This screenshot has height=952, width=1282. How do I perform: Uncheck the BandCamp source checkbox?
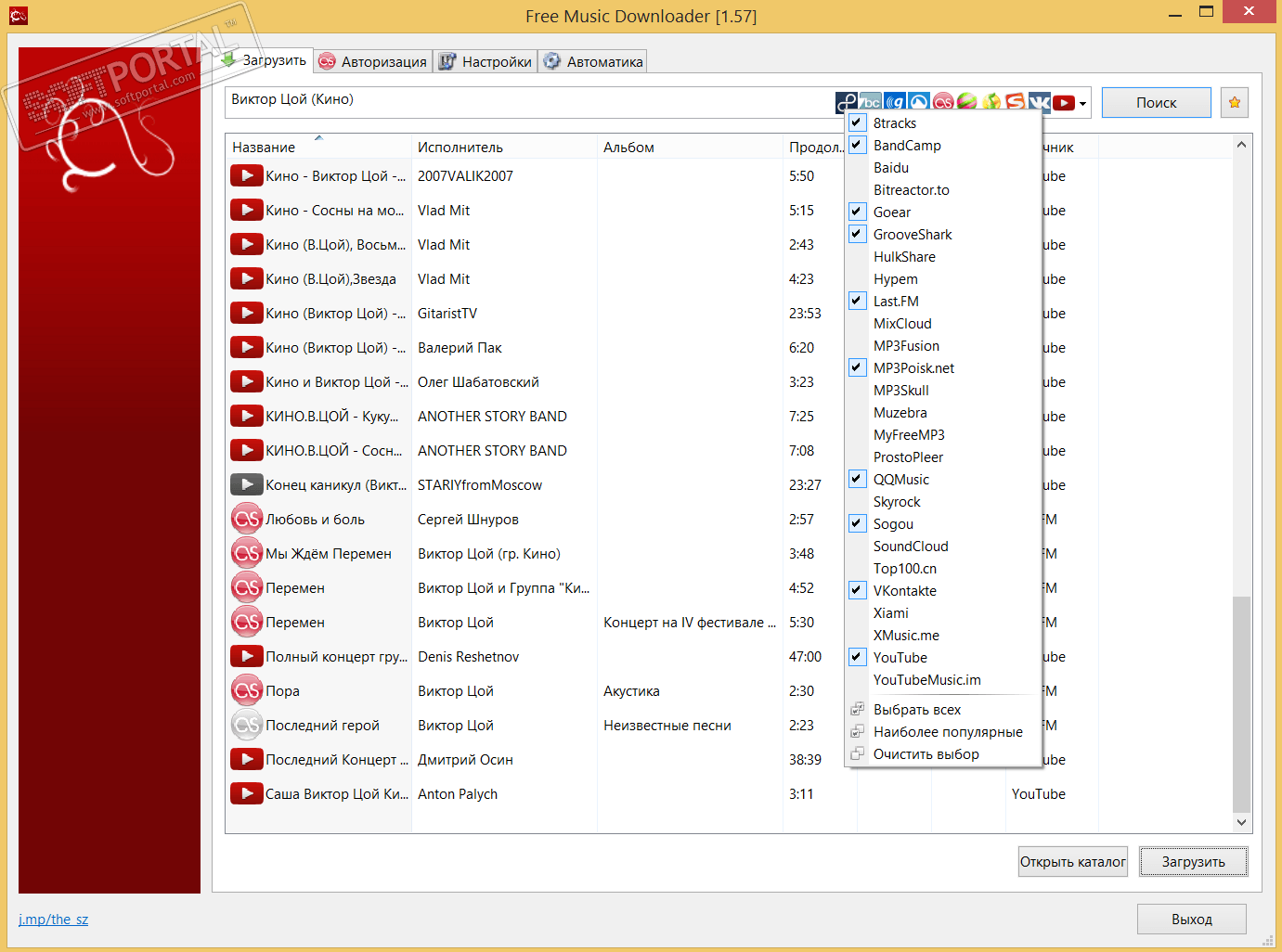click(x=858, y=145)
